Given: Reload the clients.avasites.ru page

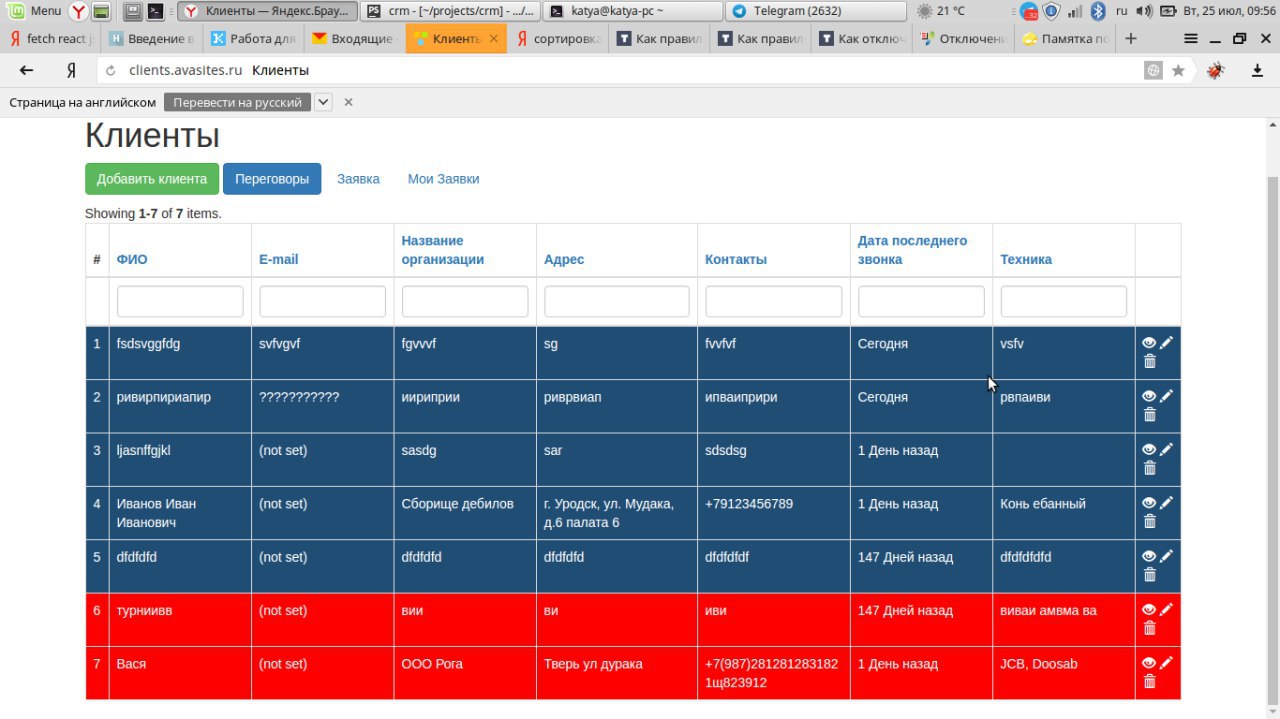Looking at the screenshot, I should (110, 70).
